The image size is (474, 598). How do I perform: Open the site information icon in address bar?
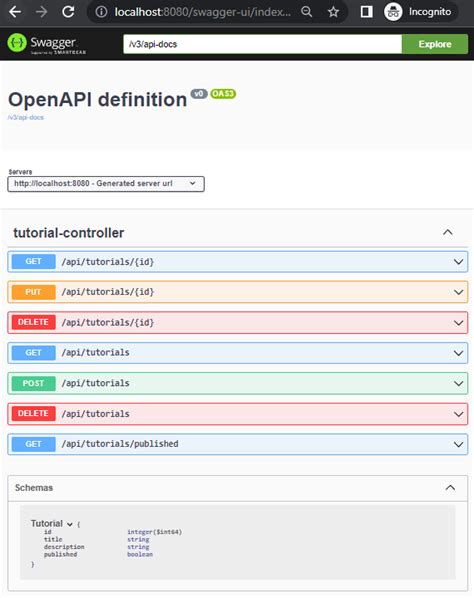point(101,12)
